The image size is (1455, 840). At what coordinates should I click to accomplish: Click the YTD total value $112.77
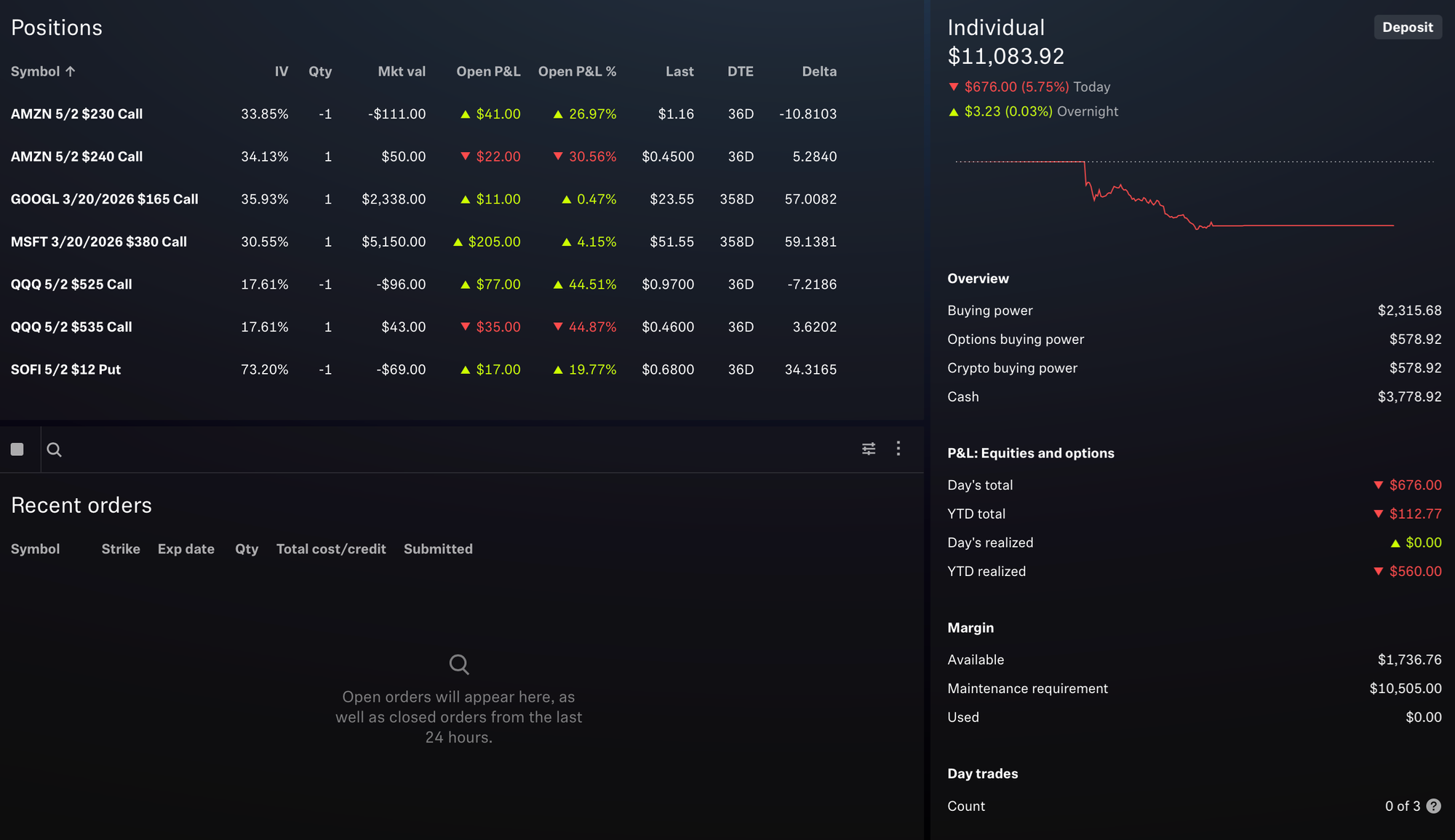pos(1407,514)
